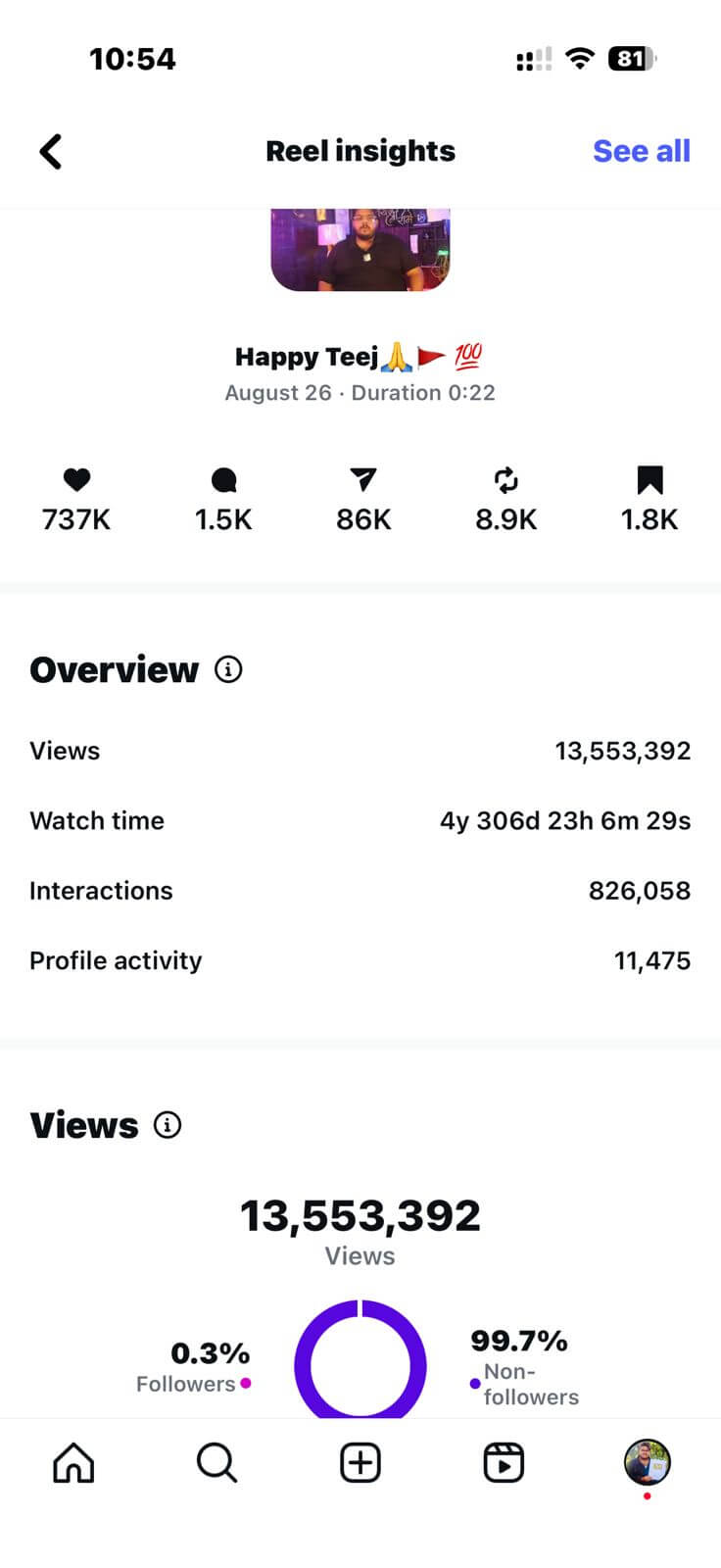Screen dimensions: 721x1568
Task: Switch to the Reels tab
Action: pyautogui.click(x=504, y=1463)
